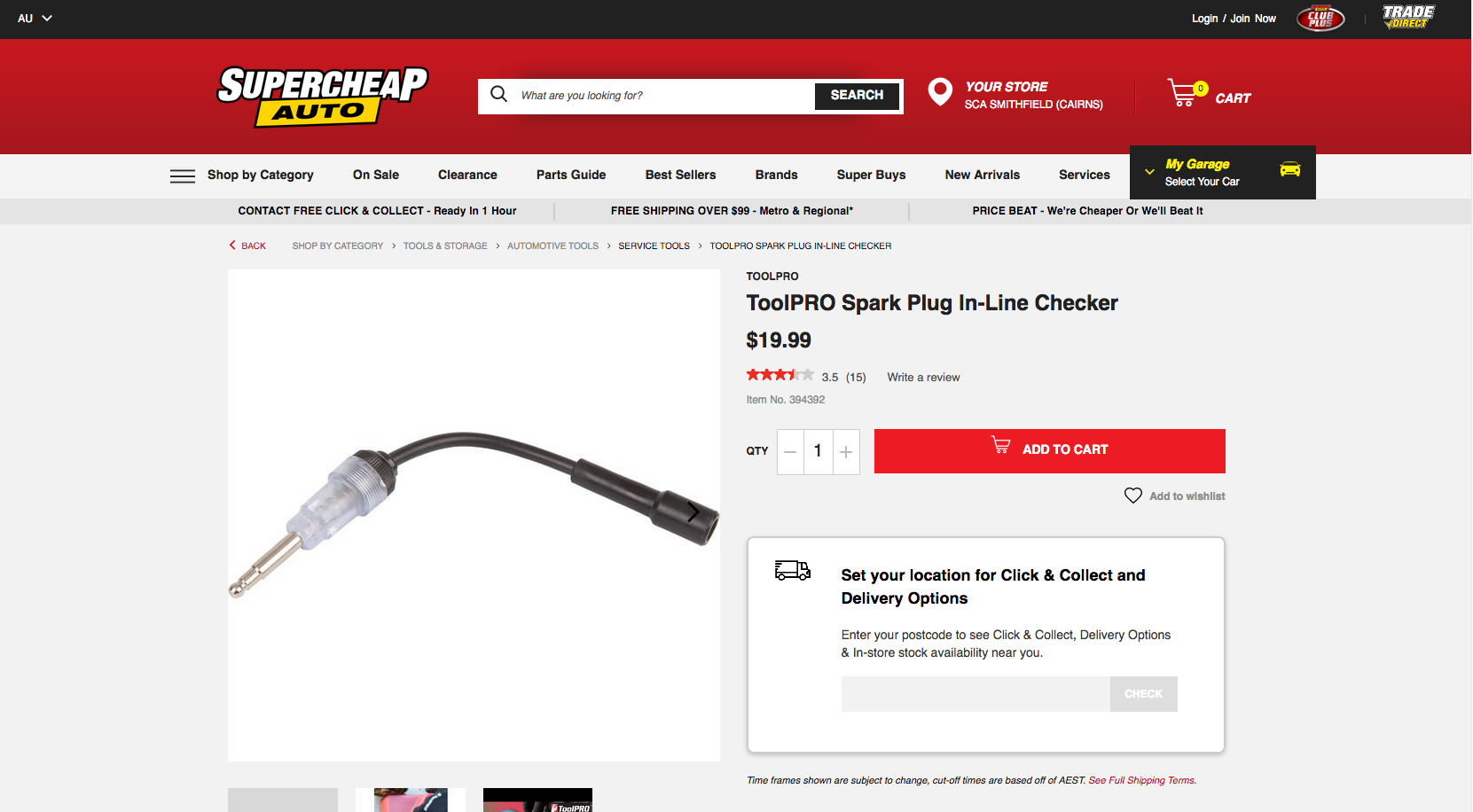This screenshot has width=1473, height=812.
Task: Expand the AU country selector
Action: 35,18
